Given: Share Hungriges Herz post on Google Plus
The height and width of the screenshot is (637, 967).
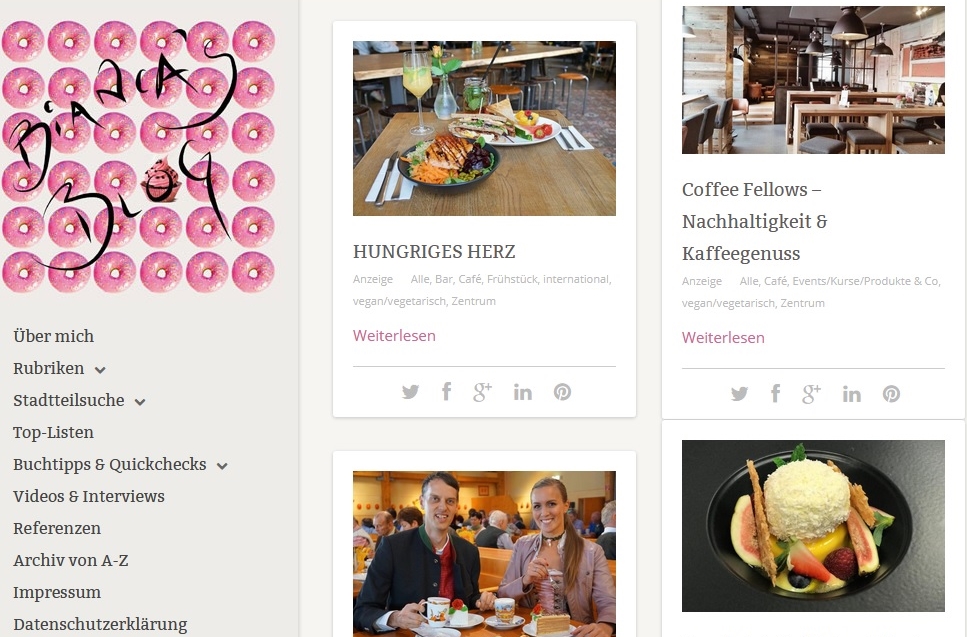Looking at the screenshot, I should 482,392.
